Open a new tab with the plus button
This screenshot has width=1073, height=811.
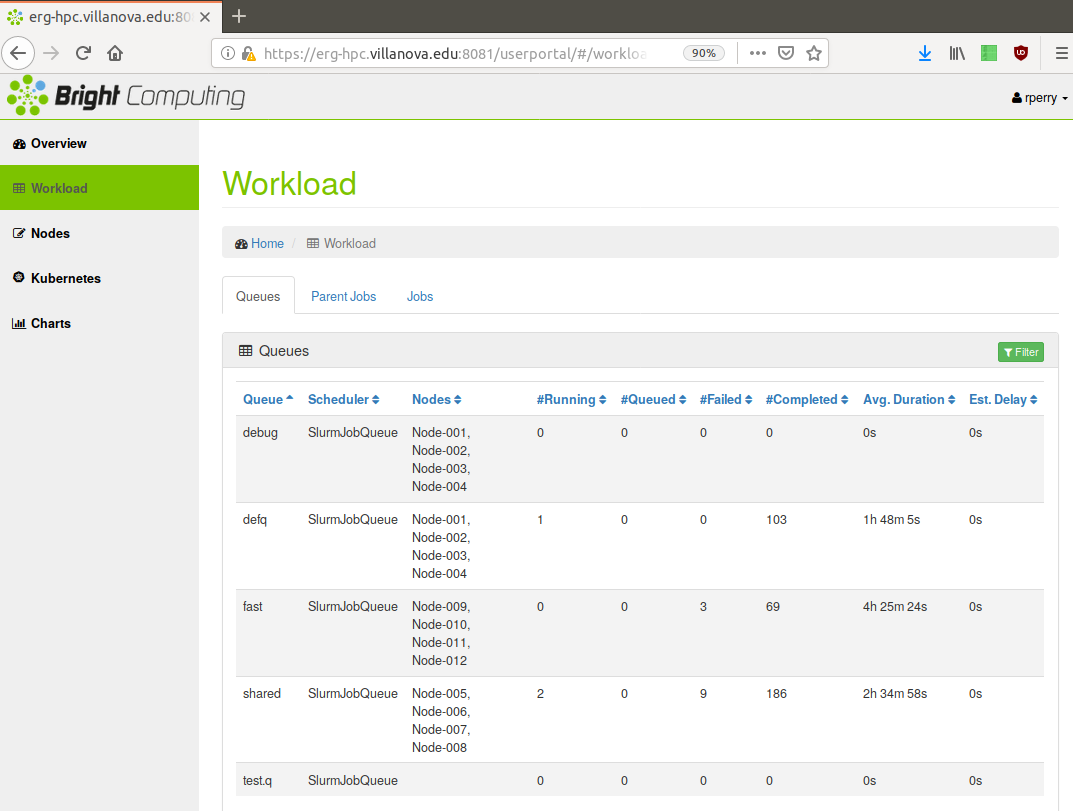click(x=239, y=16)
